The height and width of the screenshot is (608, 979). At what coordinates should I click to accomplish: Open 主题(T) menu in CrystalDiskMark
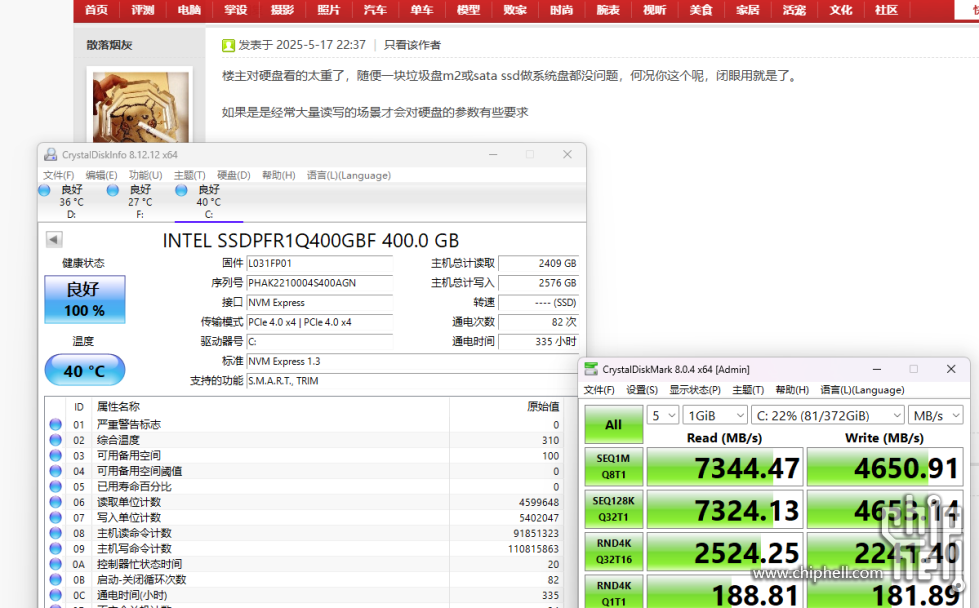point(748,390)
